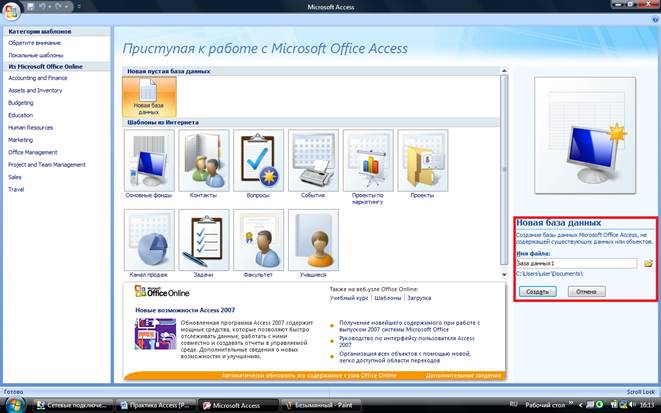The image size is (661, 413).
Task: Click the template list vertical scrollbar thumb
Action: coord(504,169)
